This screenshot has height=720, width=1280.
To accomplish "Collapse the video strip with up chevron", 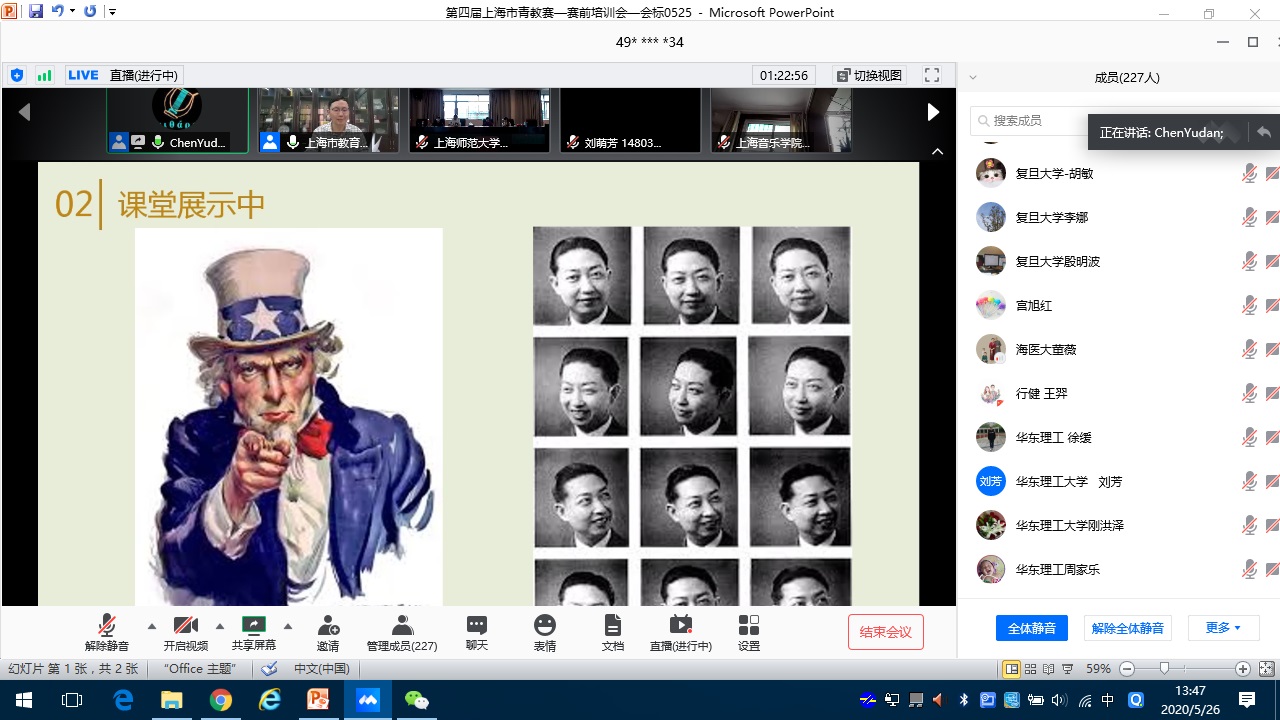I will coord(937,152).
